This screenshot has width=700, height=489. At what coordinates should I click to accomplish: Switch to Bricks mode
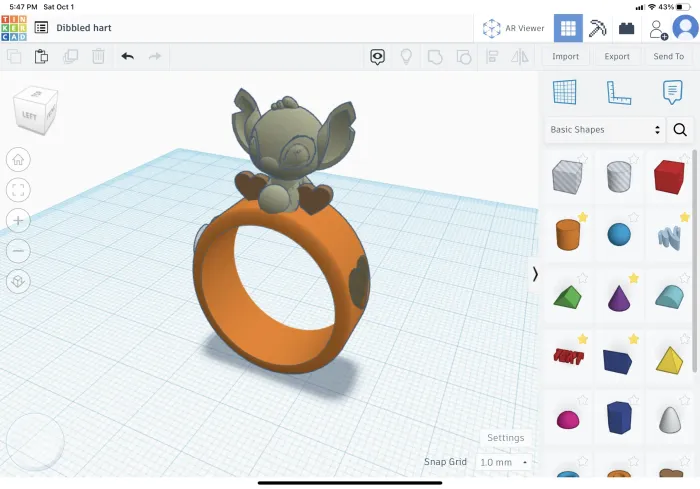626,29
